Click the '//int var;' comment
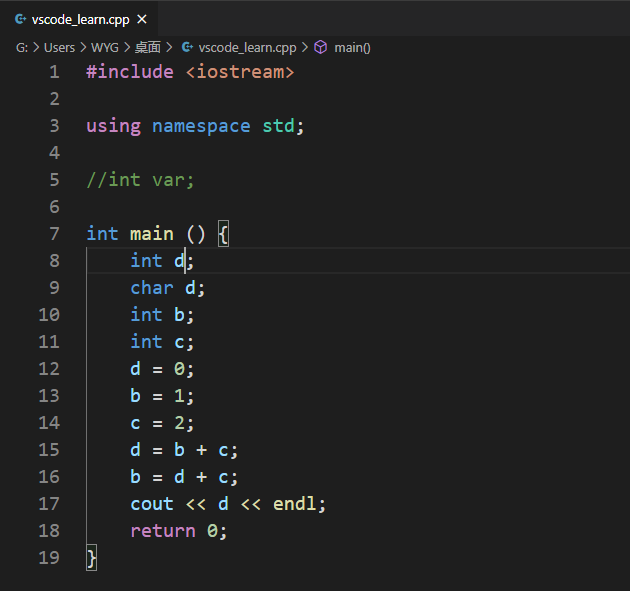This screenshot has height=591, width=630. (141, 180)
